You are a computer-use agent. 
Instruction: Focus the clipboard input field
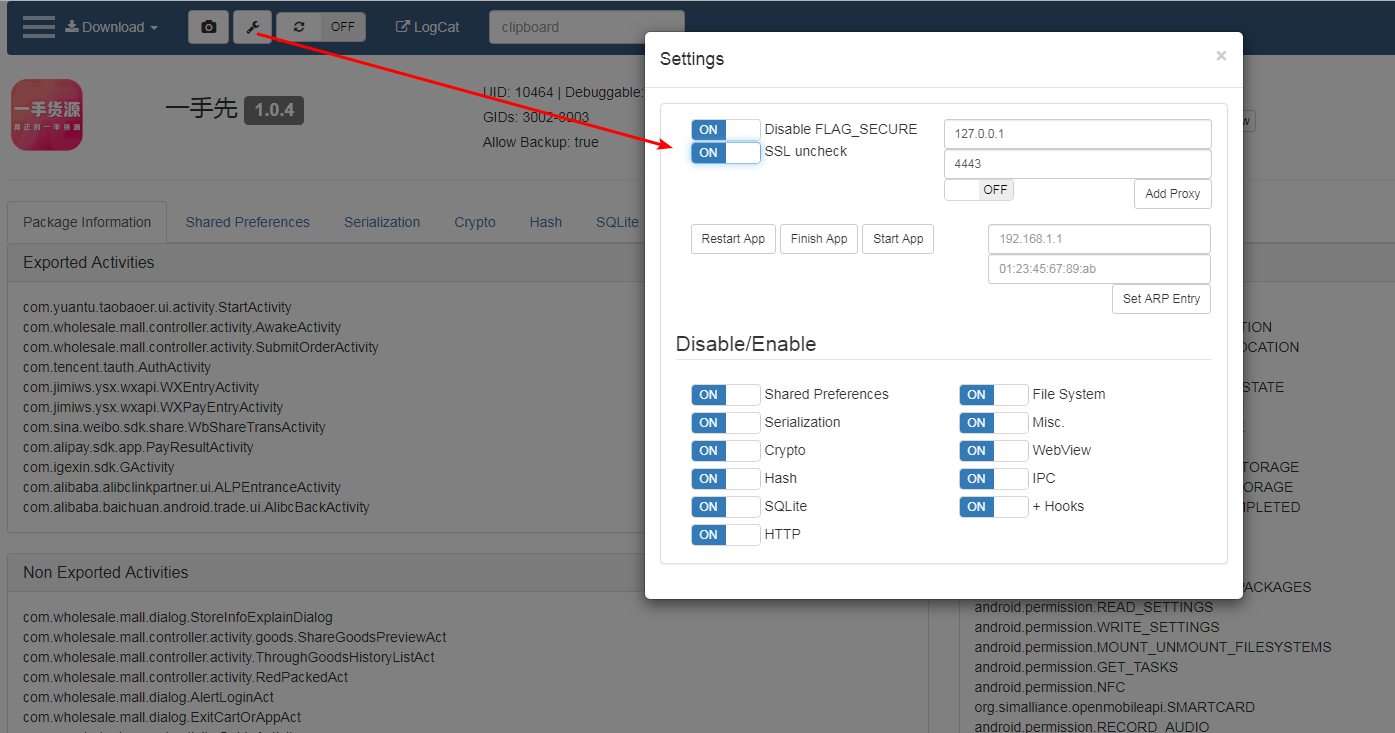[587, 27]
